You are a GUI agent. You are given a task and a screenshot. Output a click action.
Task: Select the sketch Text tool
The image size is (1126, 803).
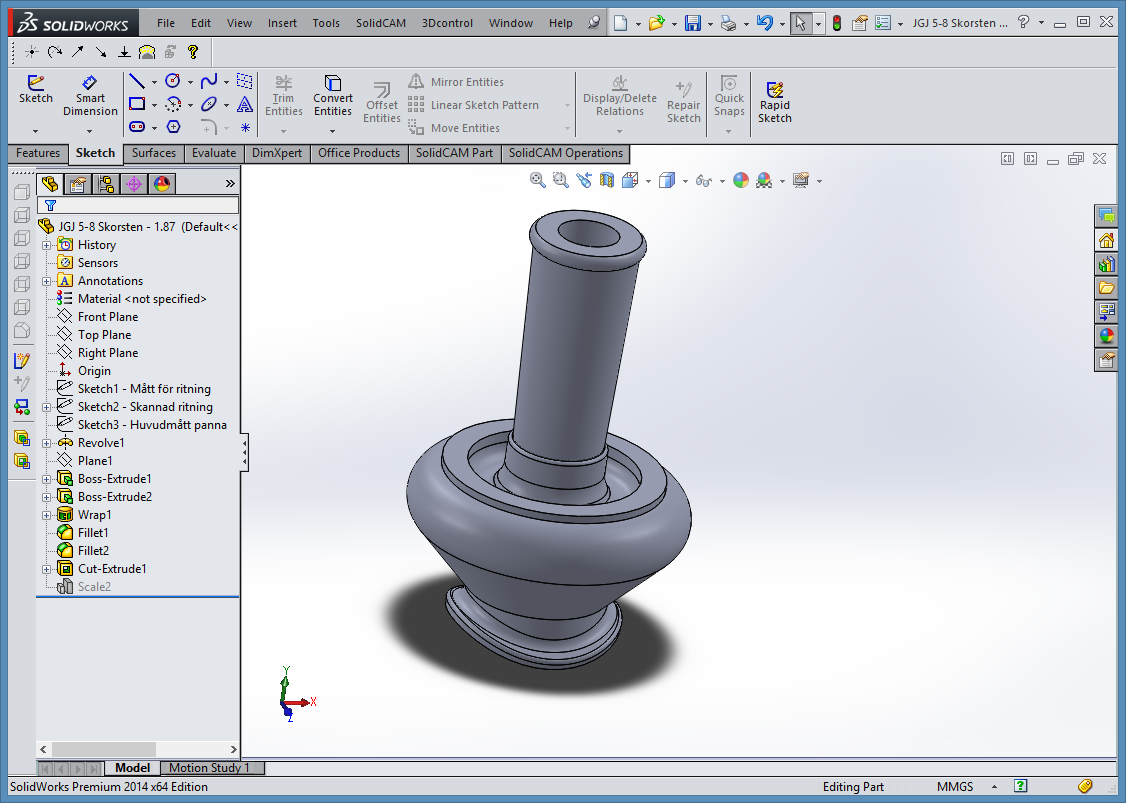(x=245, y=104)
